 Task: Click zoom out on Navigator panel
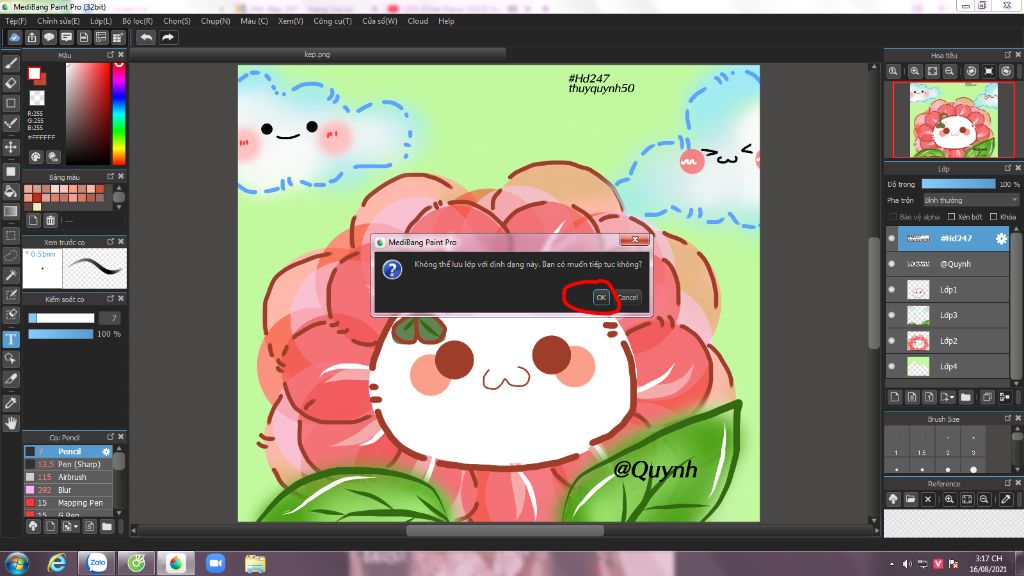click(x=950, y=71)
